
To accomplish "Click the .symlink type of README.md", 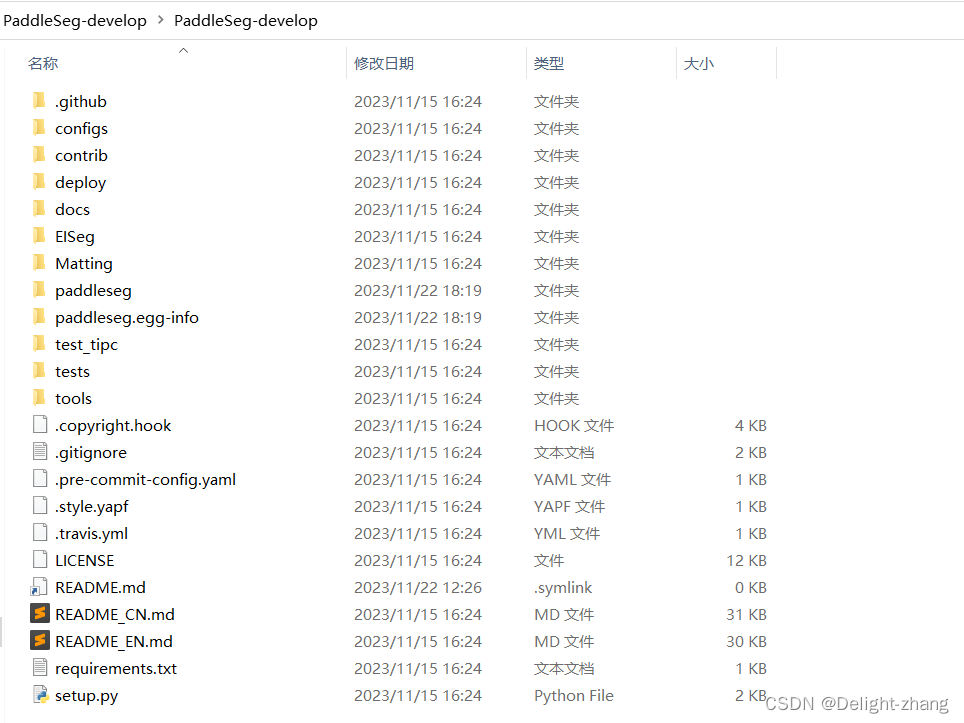I will pyautogui.click(x=563, y=588).
